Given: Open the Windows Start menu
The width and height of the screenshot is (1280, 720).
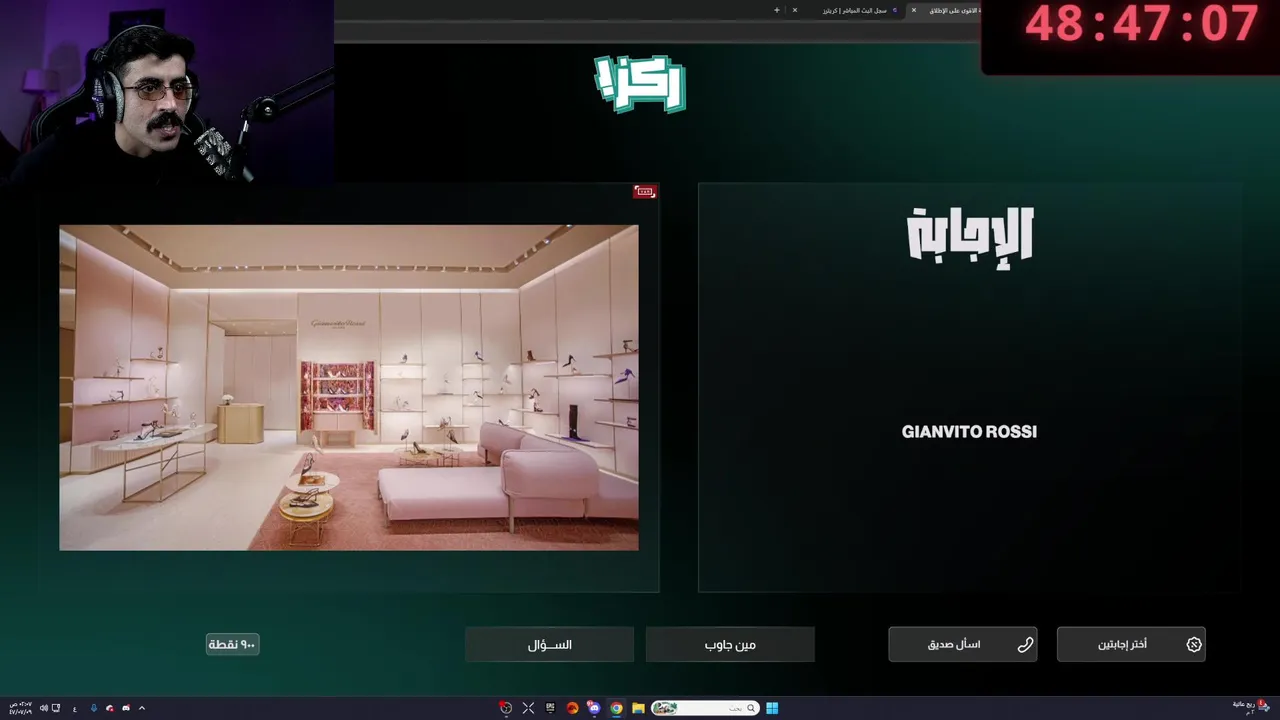Looking at the screenshot, I should 772,708.
